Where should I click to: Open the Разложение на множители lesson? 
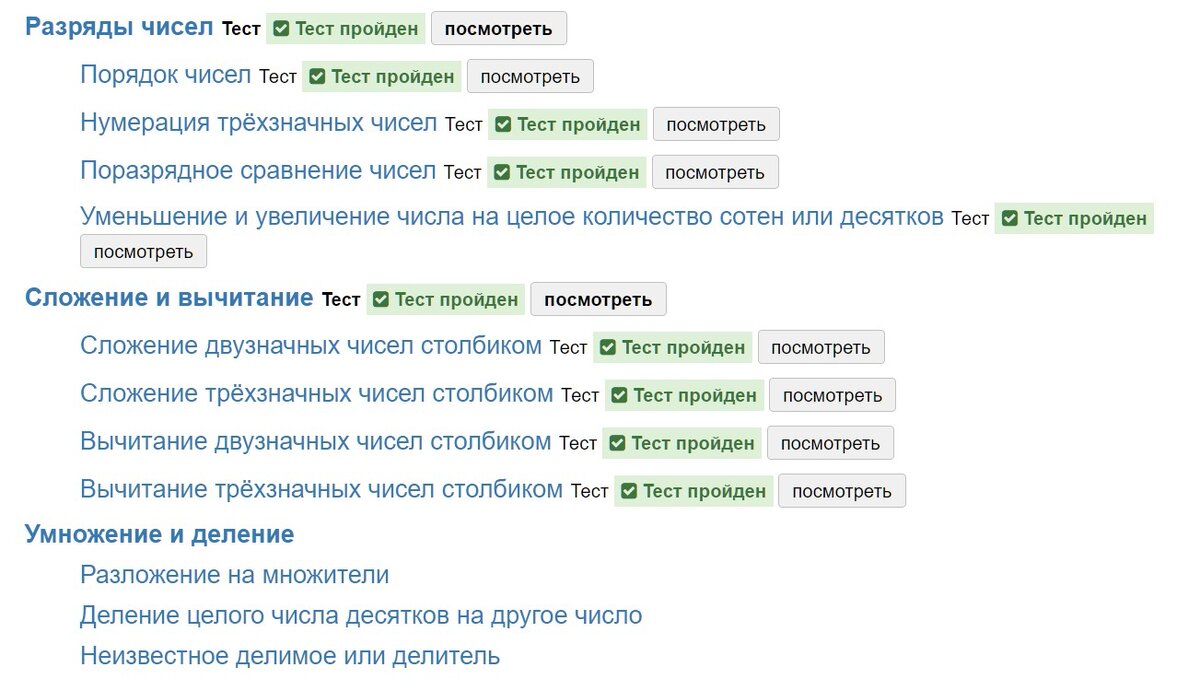click(x=233, y=575)
